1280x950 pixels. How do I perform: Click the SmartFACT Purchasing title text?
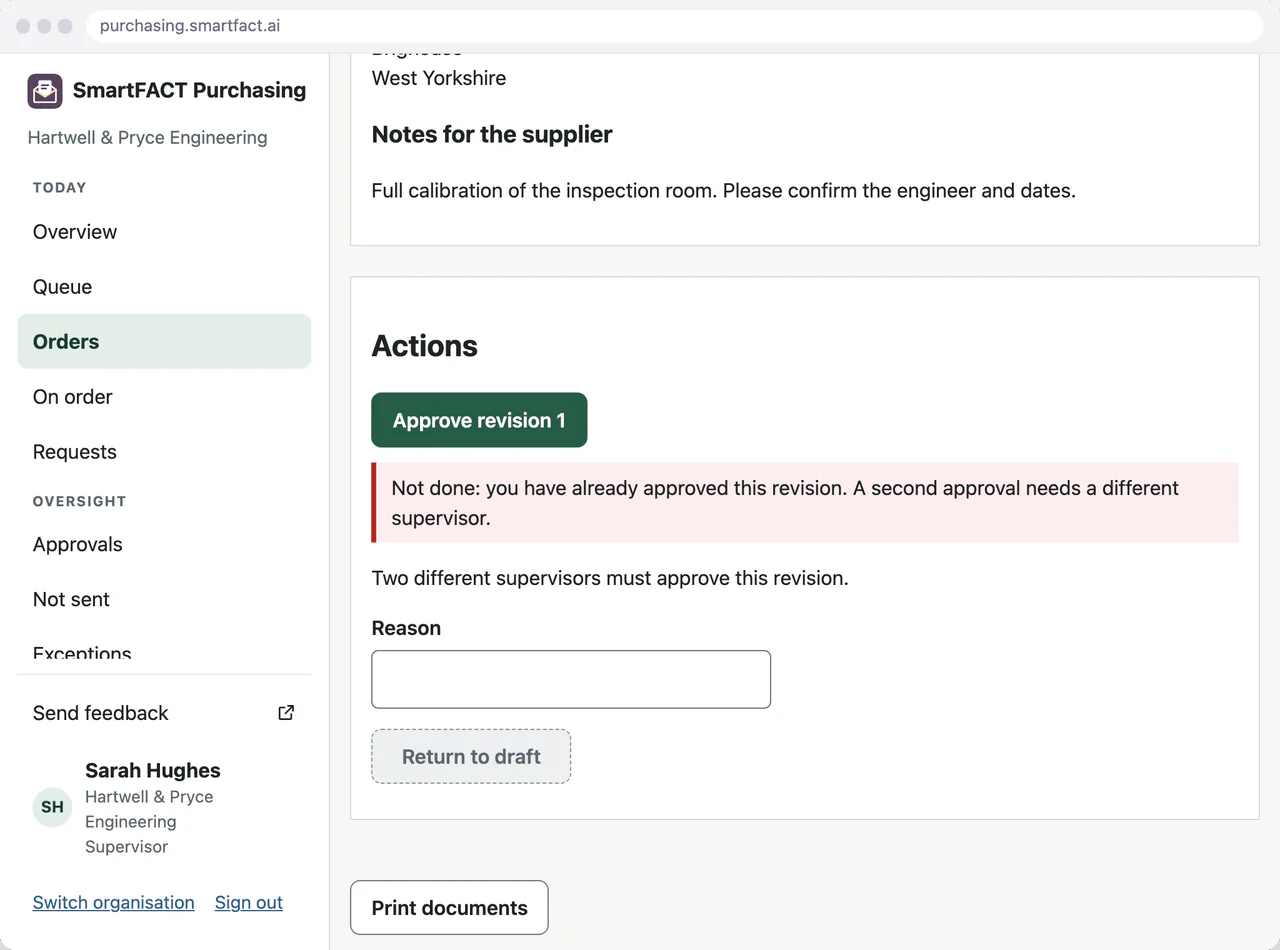click(190, 90)
